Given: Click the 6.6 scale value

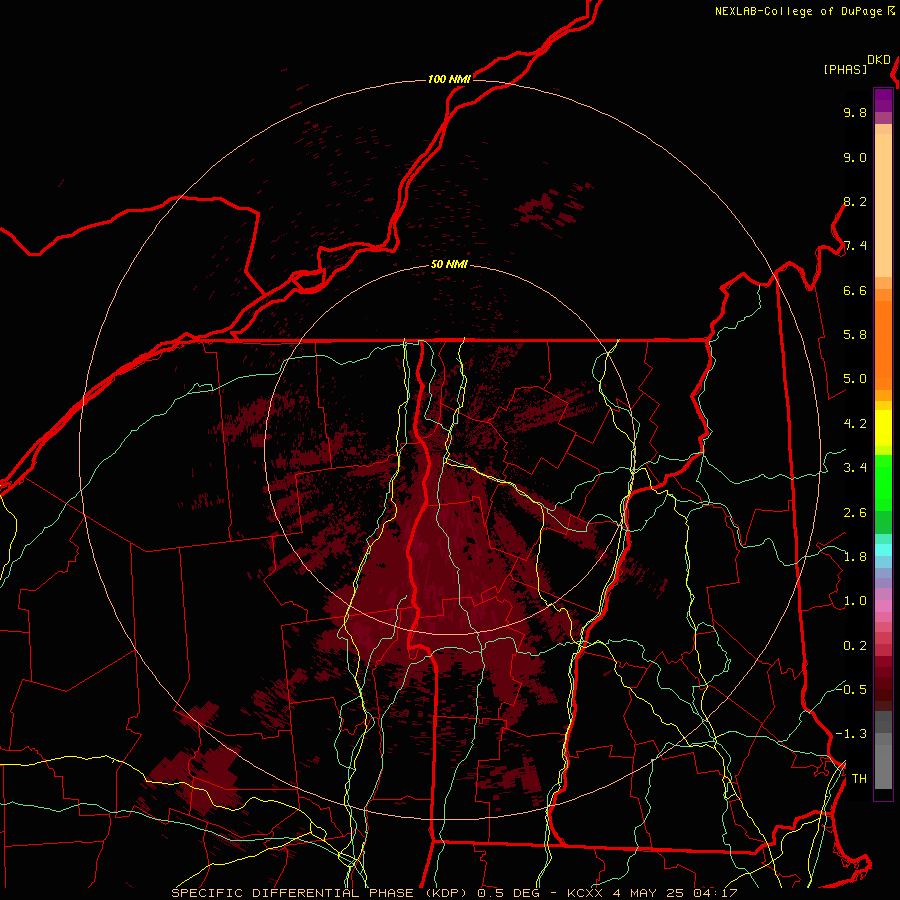Looking at the screenshot, I should [855, 290].
